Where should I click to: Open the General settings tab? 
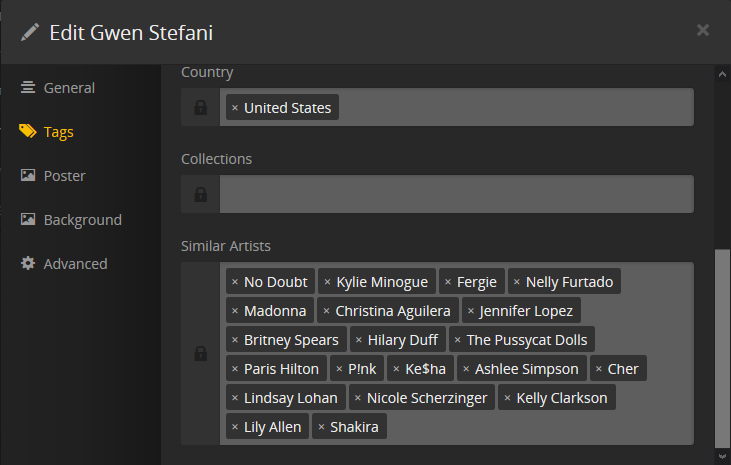coord(69,88)
